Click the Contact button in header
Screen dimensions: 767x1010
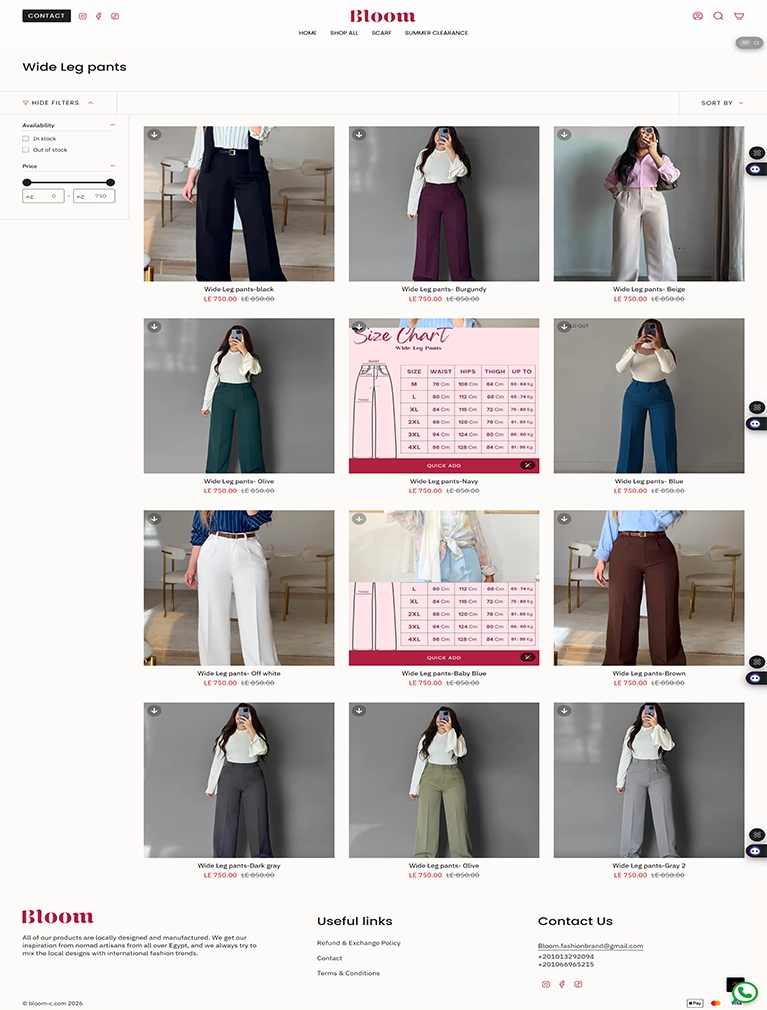(46, 16)
